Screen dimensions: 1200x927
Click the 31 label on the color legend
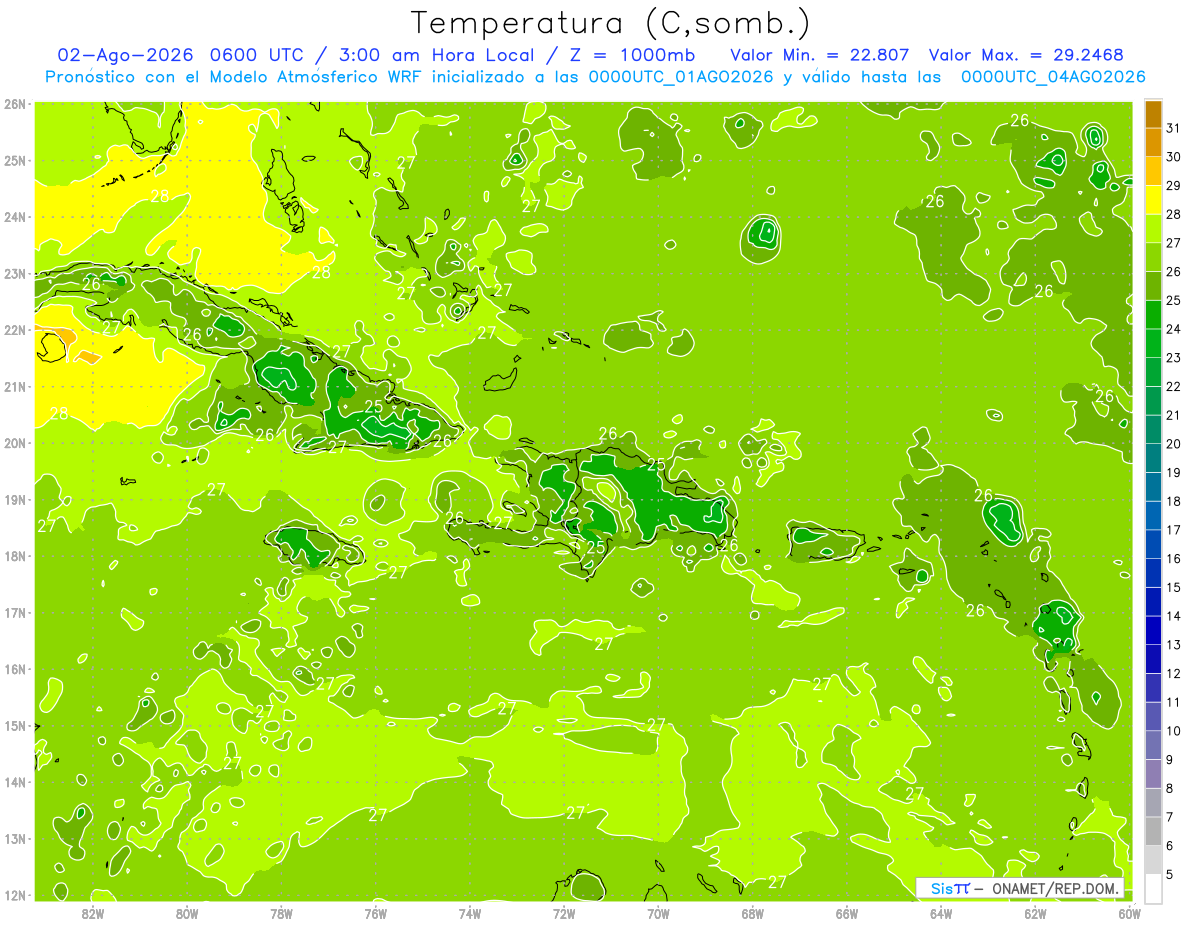[1173, 128]
